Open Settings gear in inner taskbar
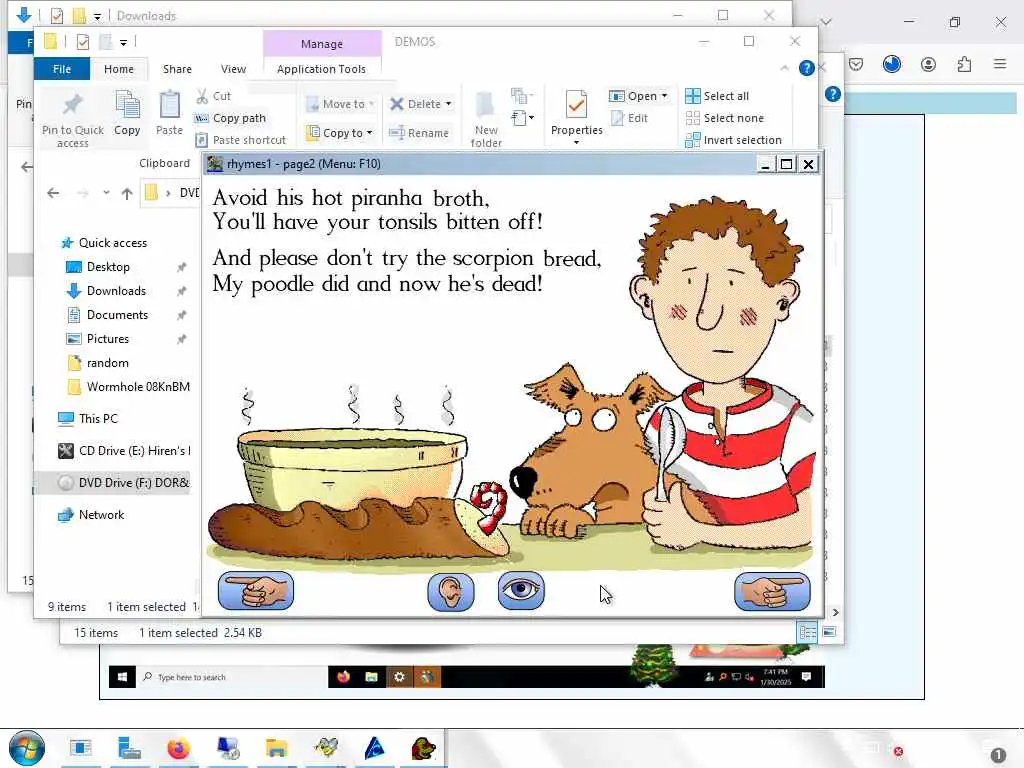 [x=399, y=677]
